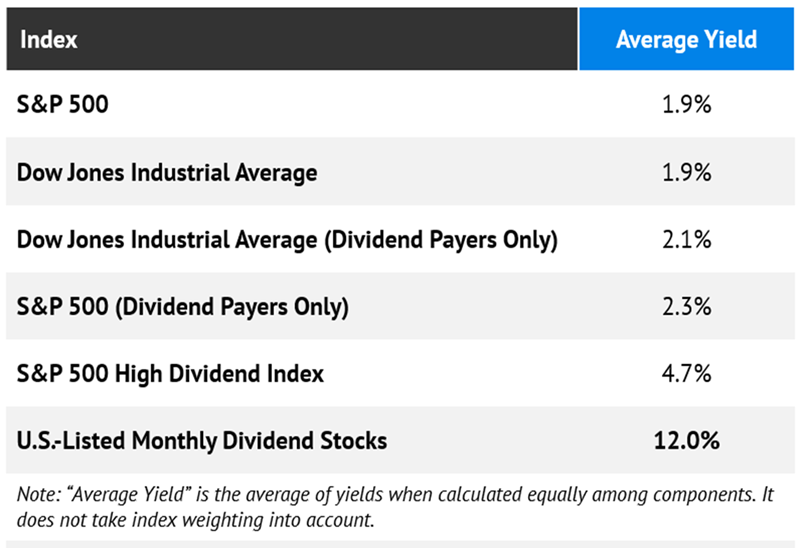The image size is (800, 548).
Task: Select "Dow Jones Industrial Average (Dividend Payers Only)" label
Action: pos(287,240)
